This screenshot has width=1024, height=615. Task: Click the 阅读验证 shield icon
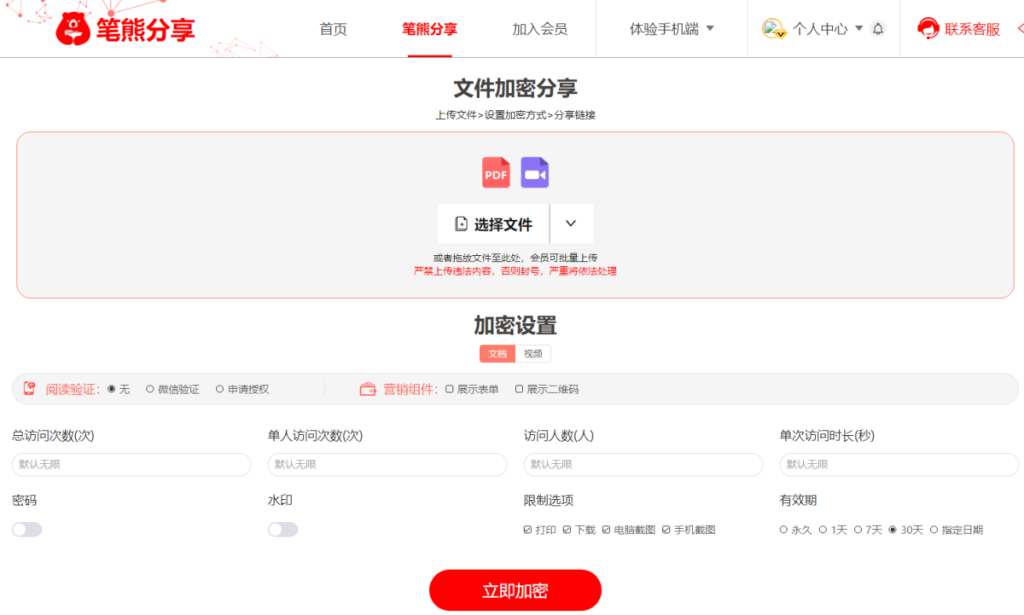(x=30, y=389)
